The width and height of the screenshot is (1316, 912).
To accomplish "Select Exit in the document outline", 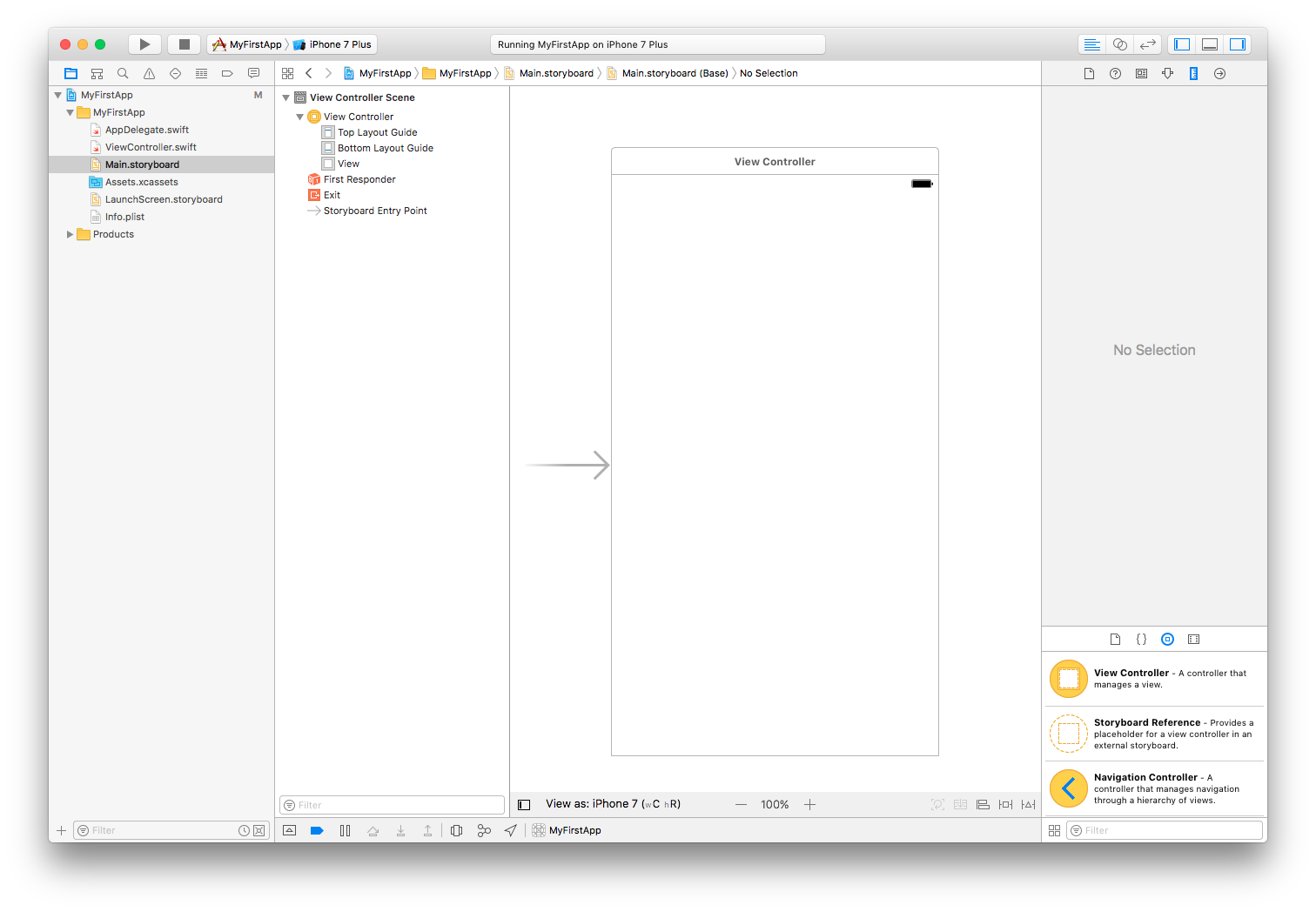I will pyautogui.click(x=332, y=195).
